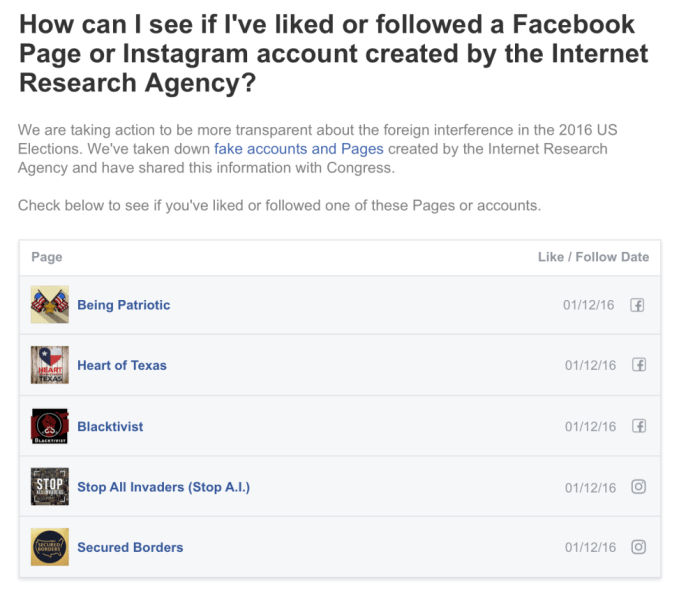Open Being Patriotic page thumbnail
This screenshot has height=591, width=679.
coord(50,305)
